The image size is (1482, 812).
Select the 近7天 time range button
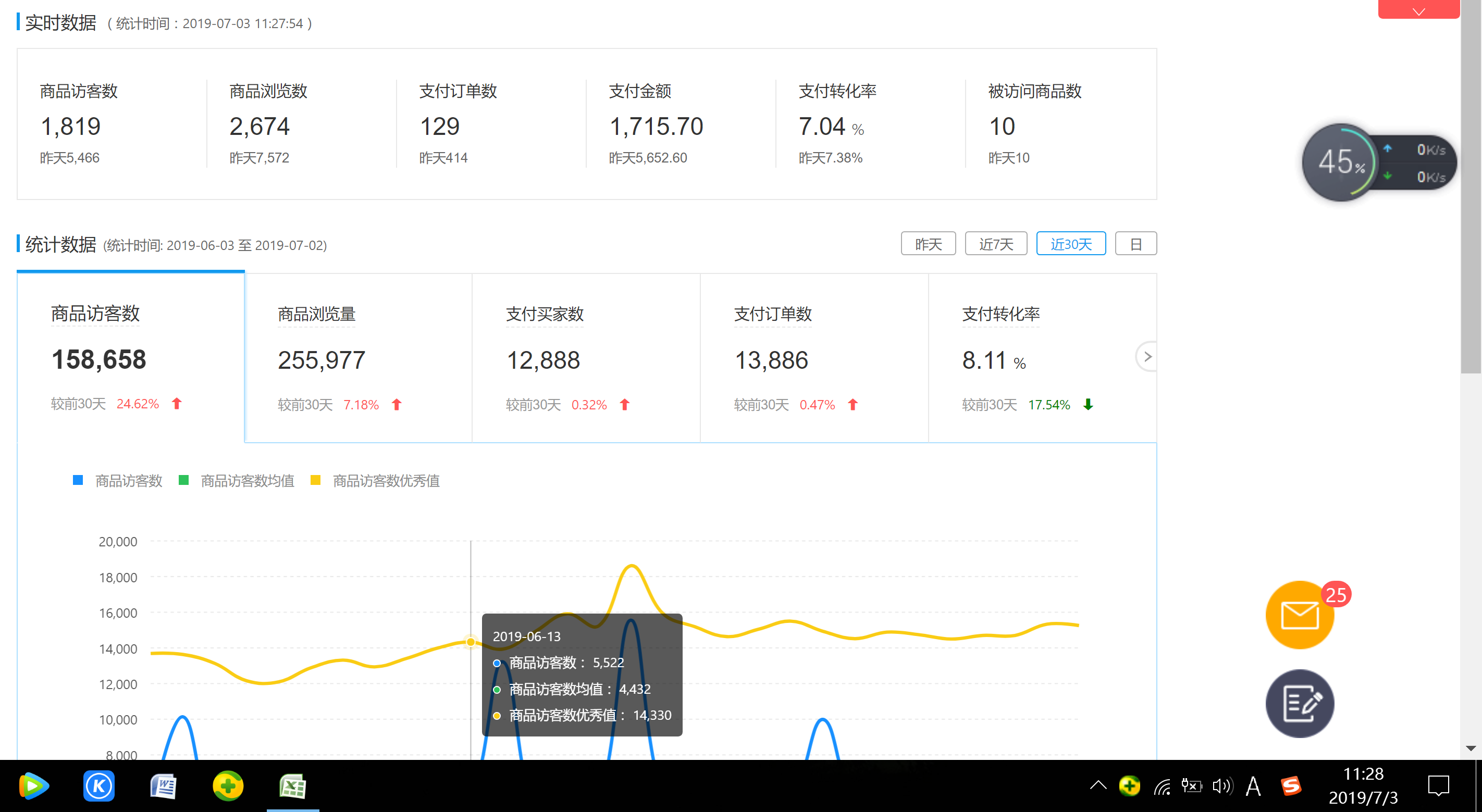[996, 244]
